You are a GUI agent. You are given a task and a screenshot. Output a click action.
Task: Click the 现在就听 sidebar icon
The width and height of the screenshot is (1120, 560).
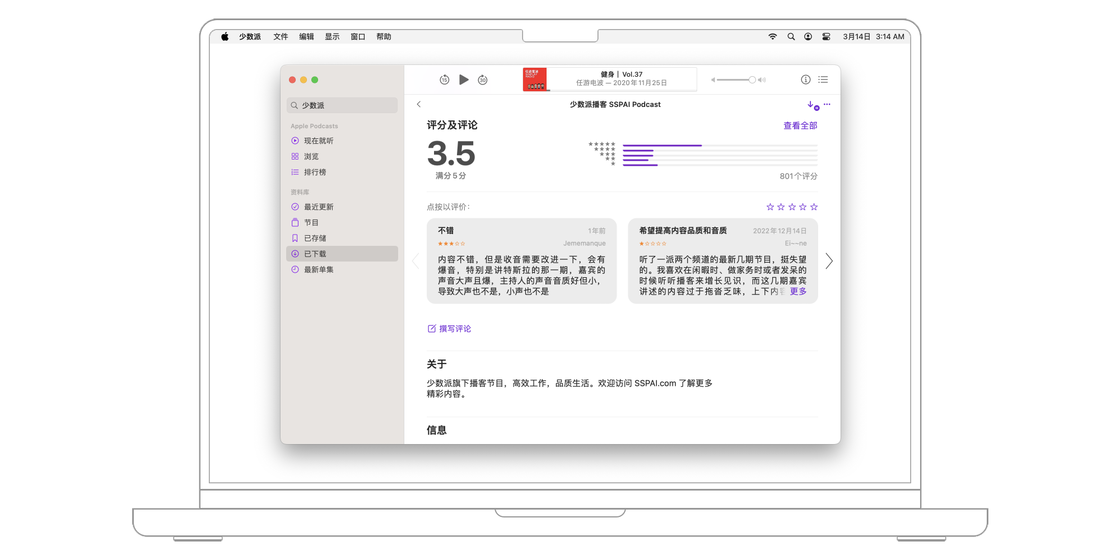295,141
